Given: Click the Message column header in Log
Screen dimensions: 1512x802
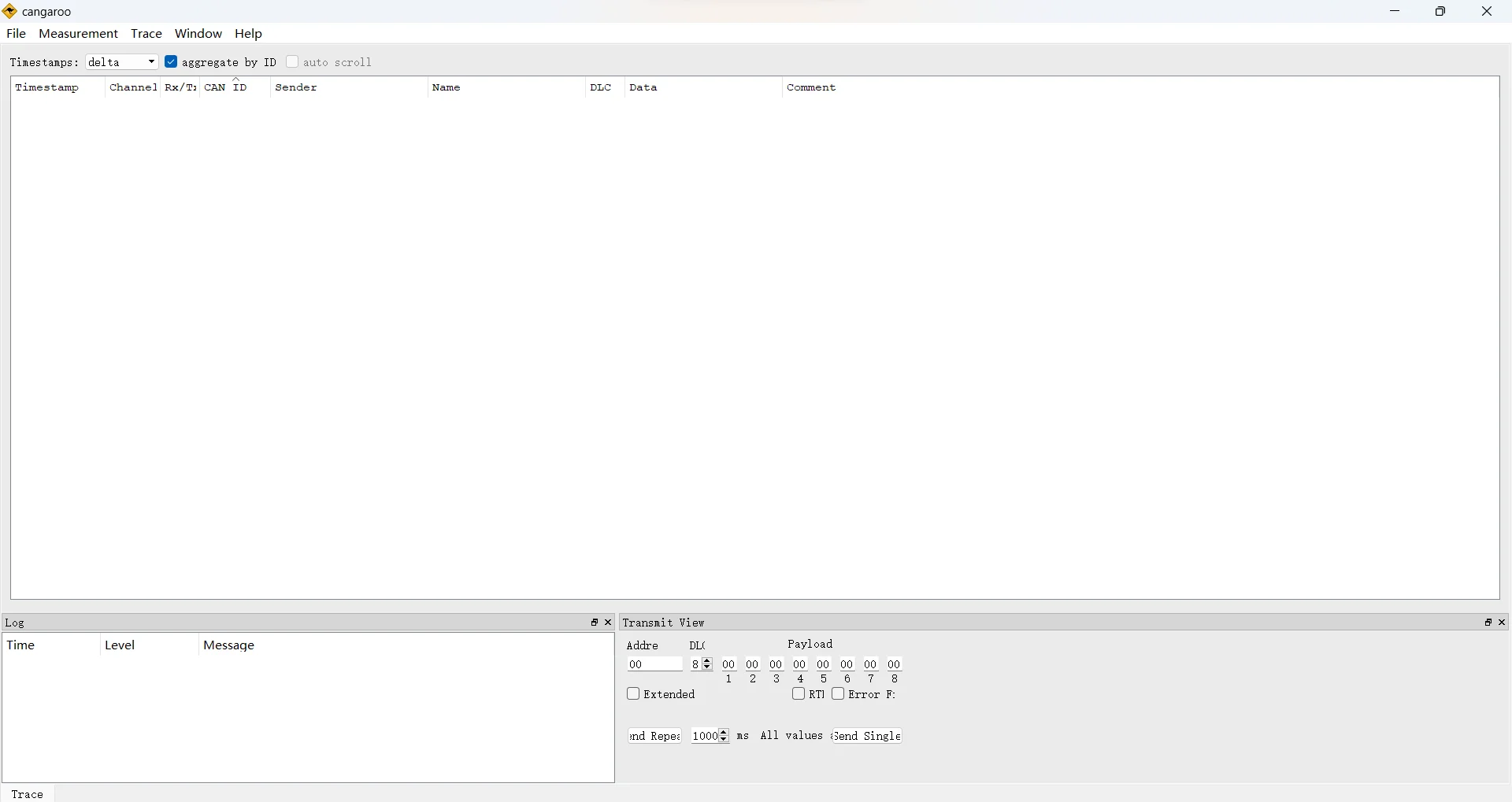Looking at the screenshot, I should (x=406, y=645).
